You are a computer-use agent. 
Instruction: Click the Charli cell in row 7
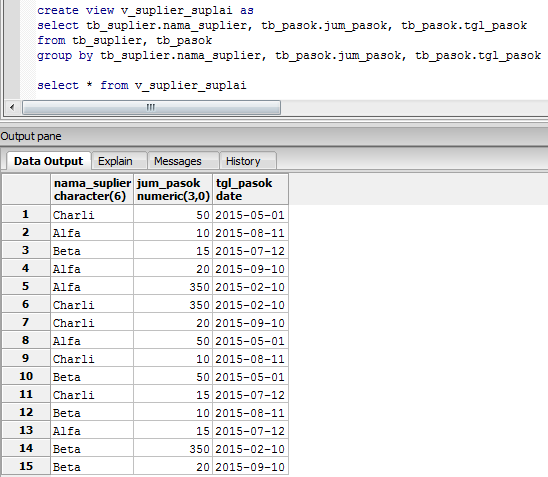pos(92,322)
